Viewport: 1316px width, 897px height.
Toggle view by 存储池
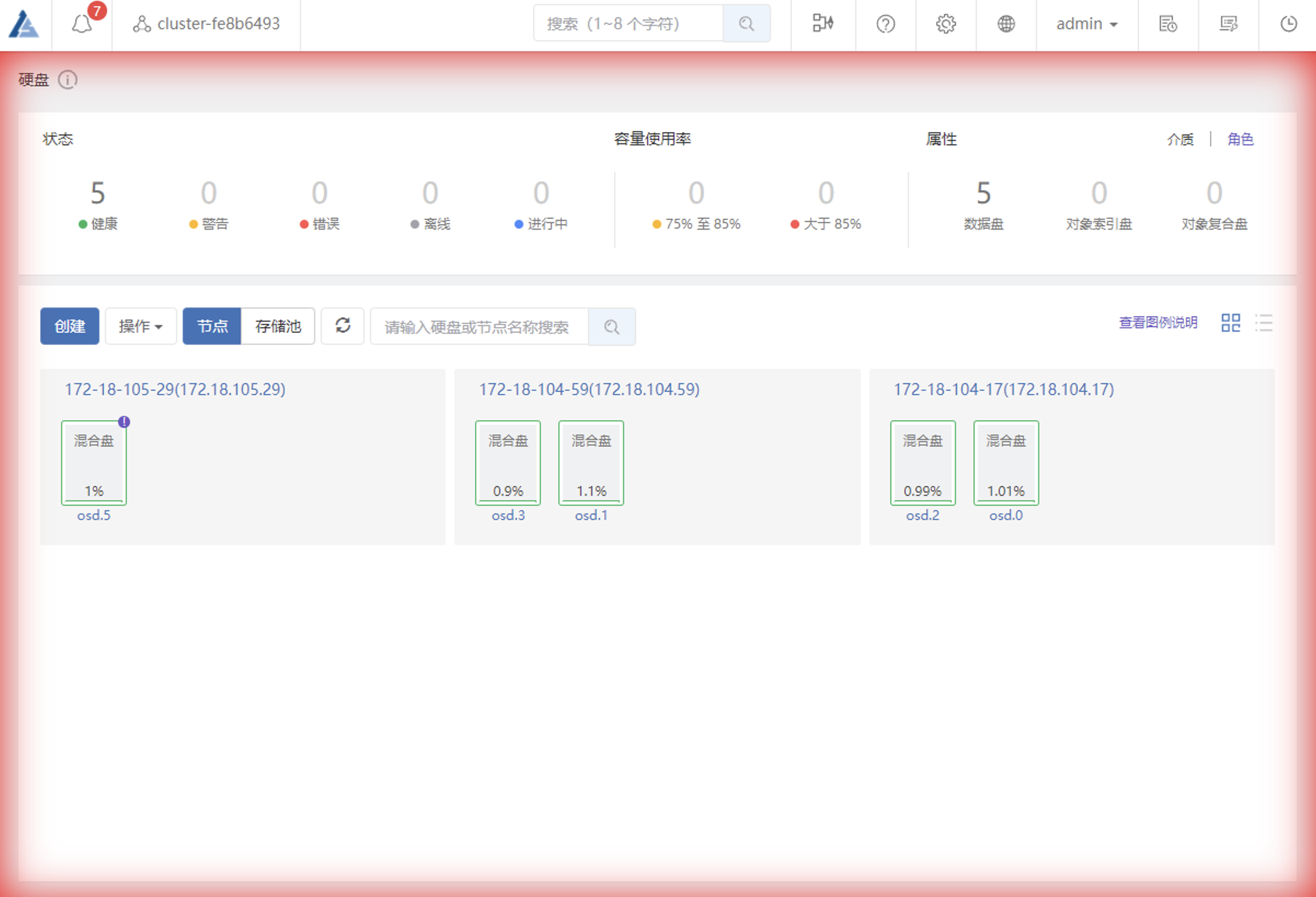[278, 326]
